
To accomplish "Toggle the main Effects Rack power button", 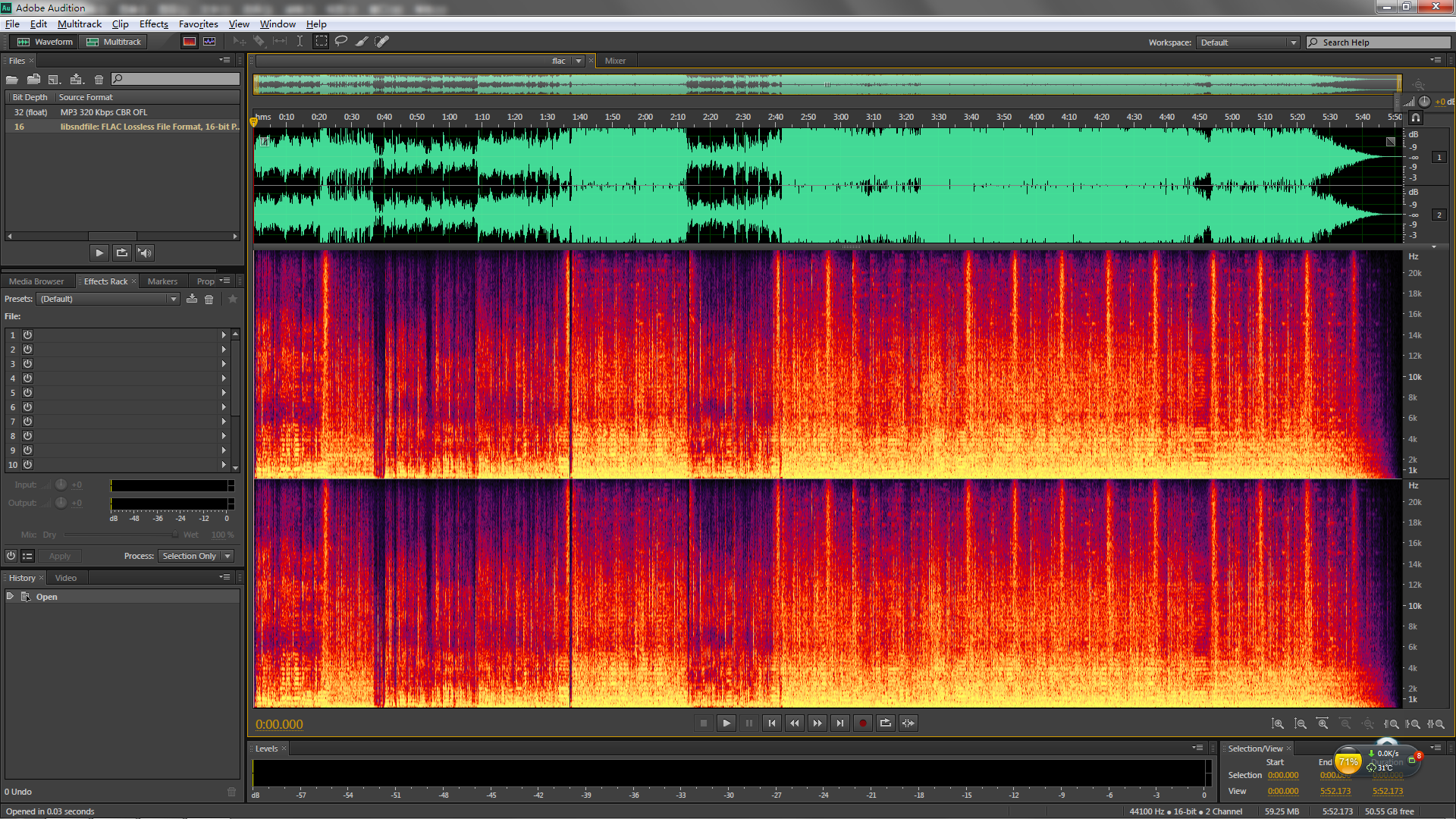I will pyautogui.click(x=11, y=556).
